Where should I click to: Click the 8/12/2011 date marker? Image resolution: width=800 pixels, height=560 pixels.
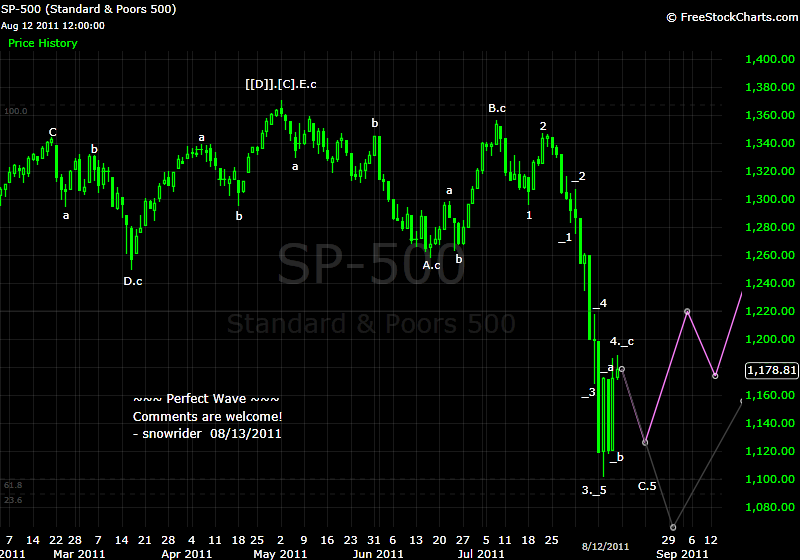[606, 547]
